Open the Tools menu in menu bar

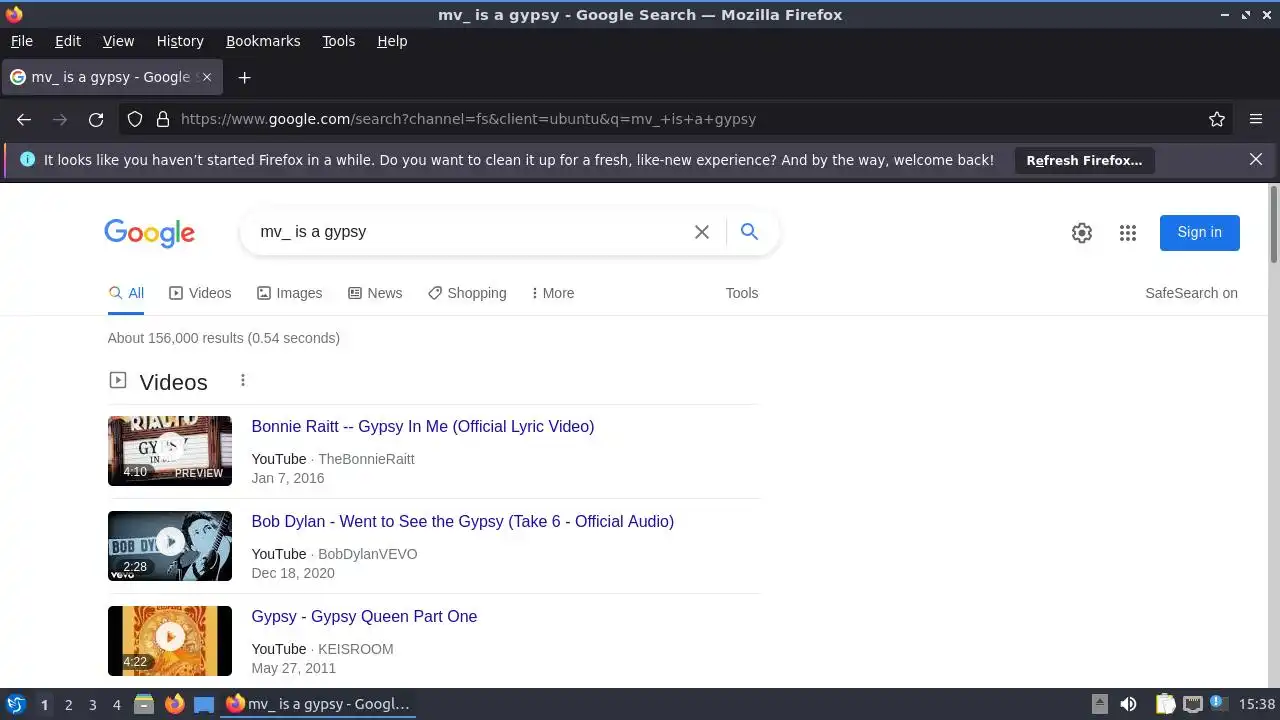pyautogui.click(x=338, y=41)
